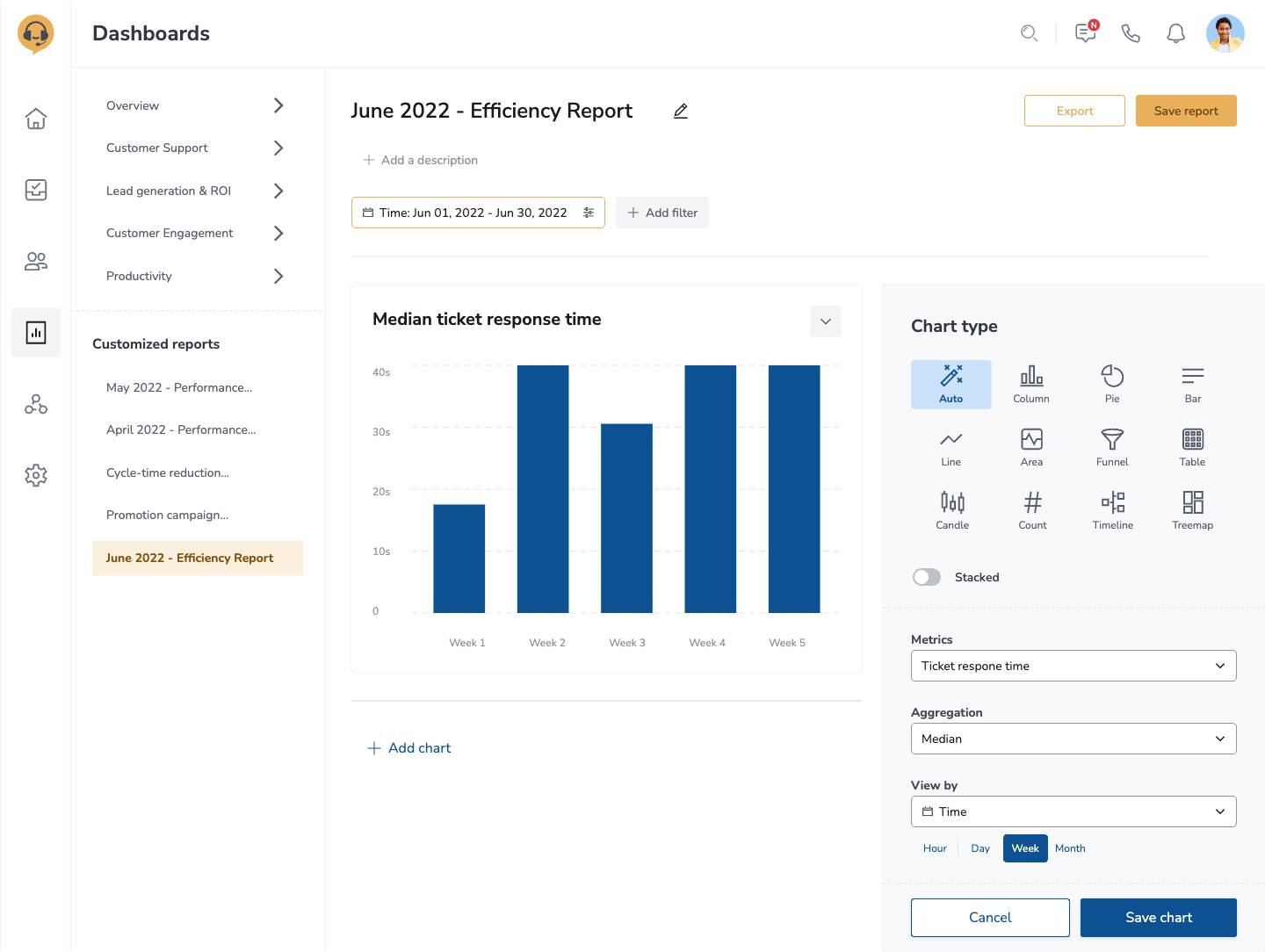Viewport: 1265px width, 952px height.
Task: Open Cycle-time reduction report
Action: tap(168, 472)
